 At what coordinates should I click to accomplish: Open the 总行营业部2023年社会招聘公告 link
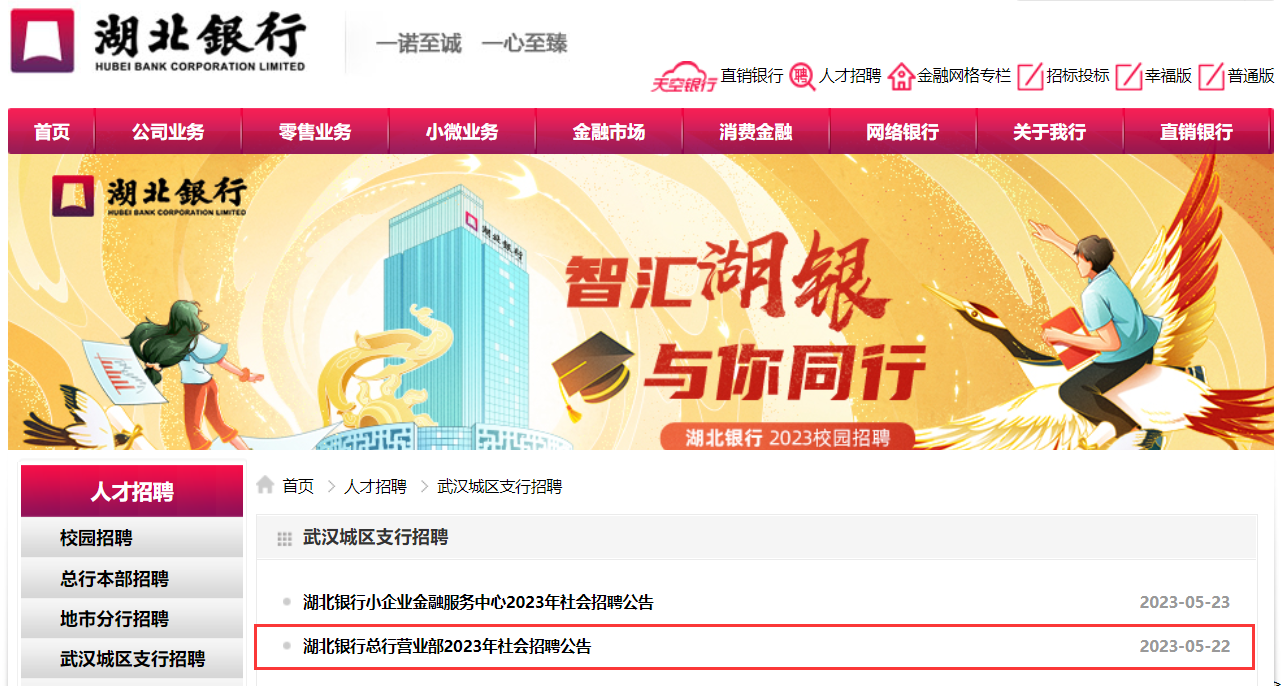click(447, 646)
